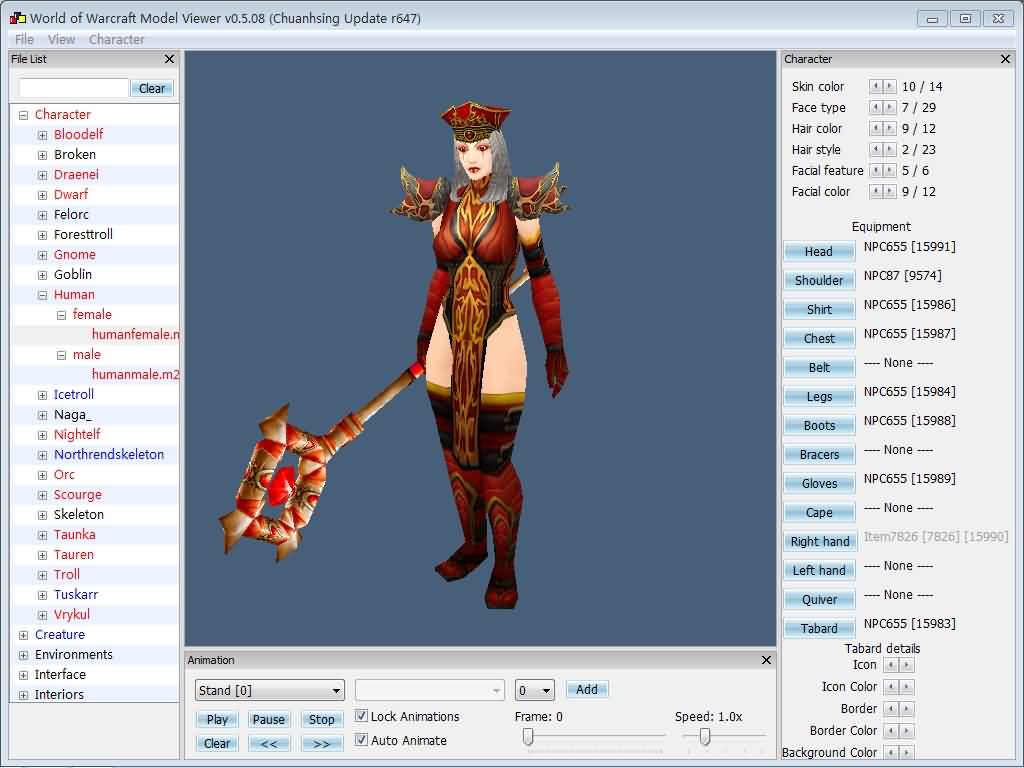Collapse the Character tree node
Viewport: 1024px width, 768px height.
pos(24,116)
